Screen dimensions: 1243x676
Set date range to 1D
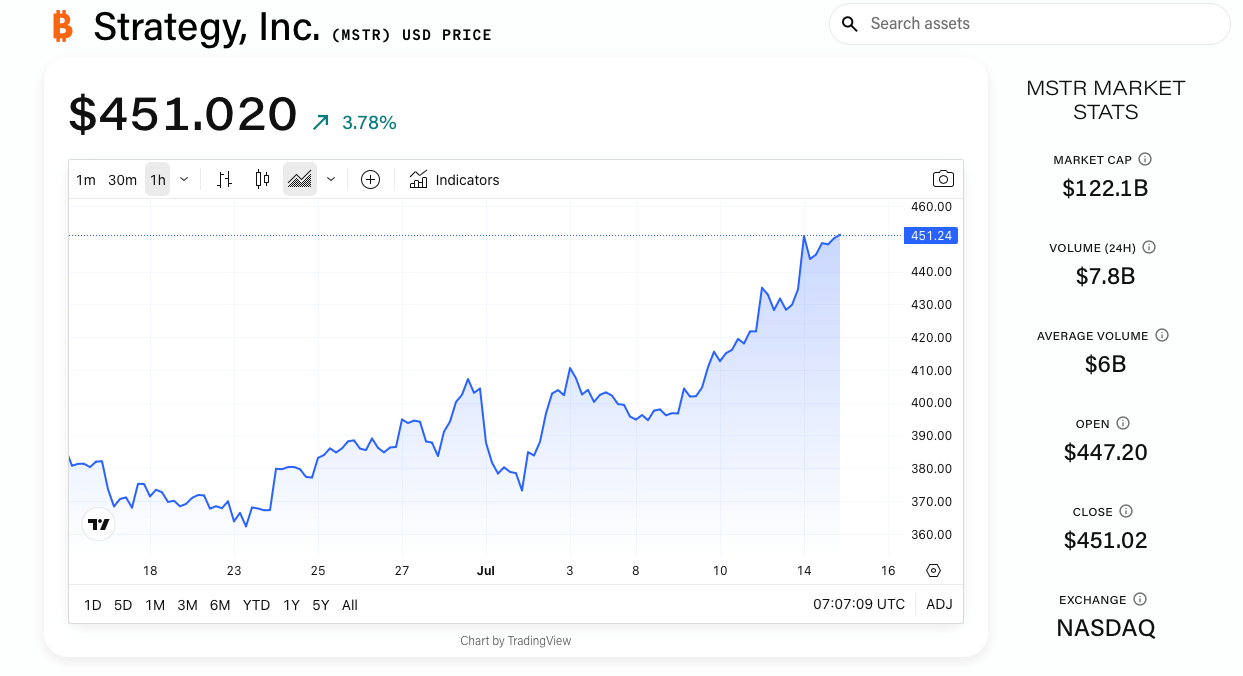pyautogui.click(x=92, y=605)
